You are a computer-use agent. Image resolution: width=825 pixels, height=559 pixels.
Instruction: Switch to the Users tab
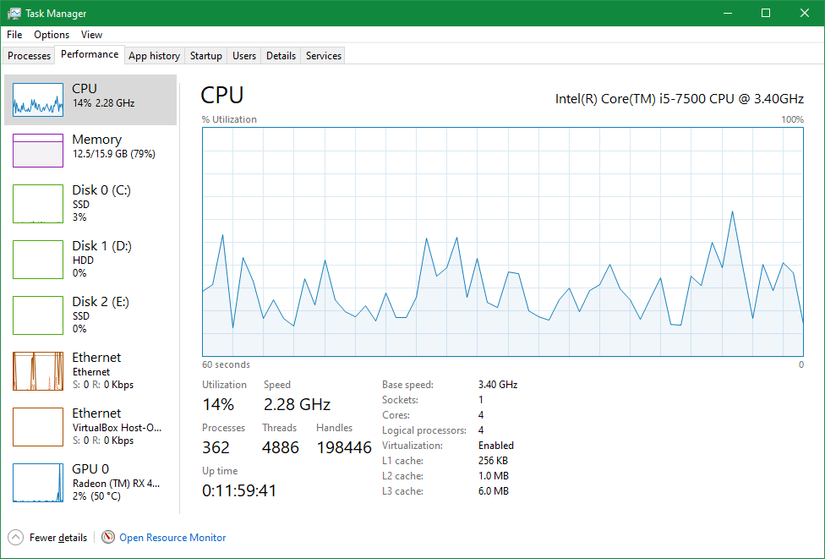click(x=244, y=56)
